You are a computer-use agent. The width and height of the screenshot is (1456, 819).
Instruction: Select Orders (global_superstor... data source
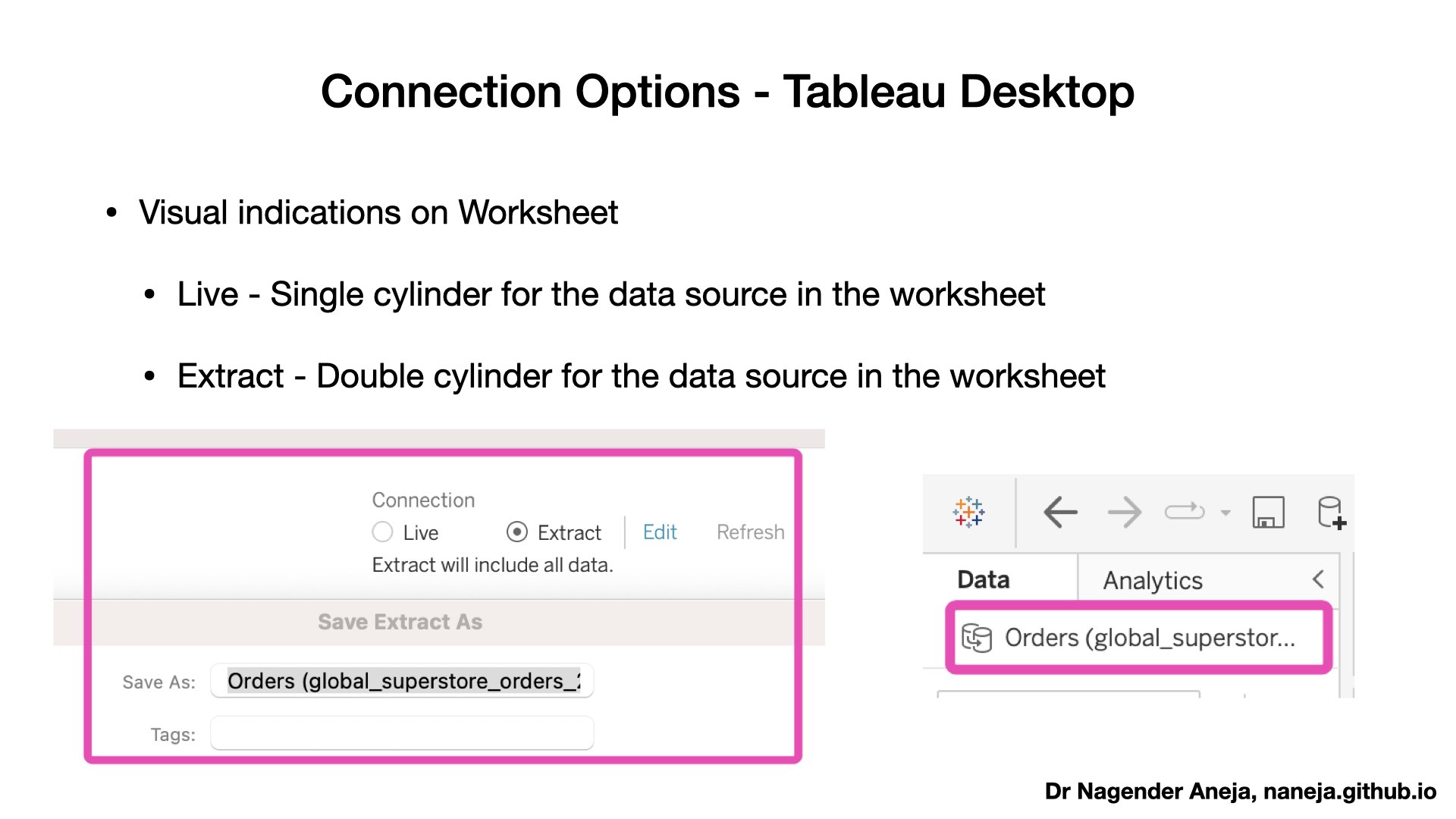tap(1149, 638)
